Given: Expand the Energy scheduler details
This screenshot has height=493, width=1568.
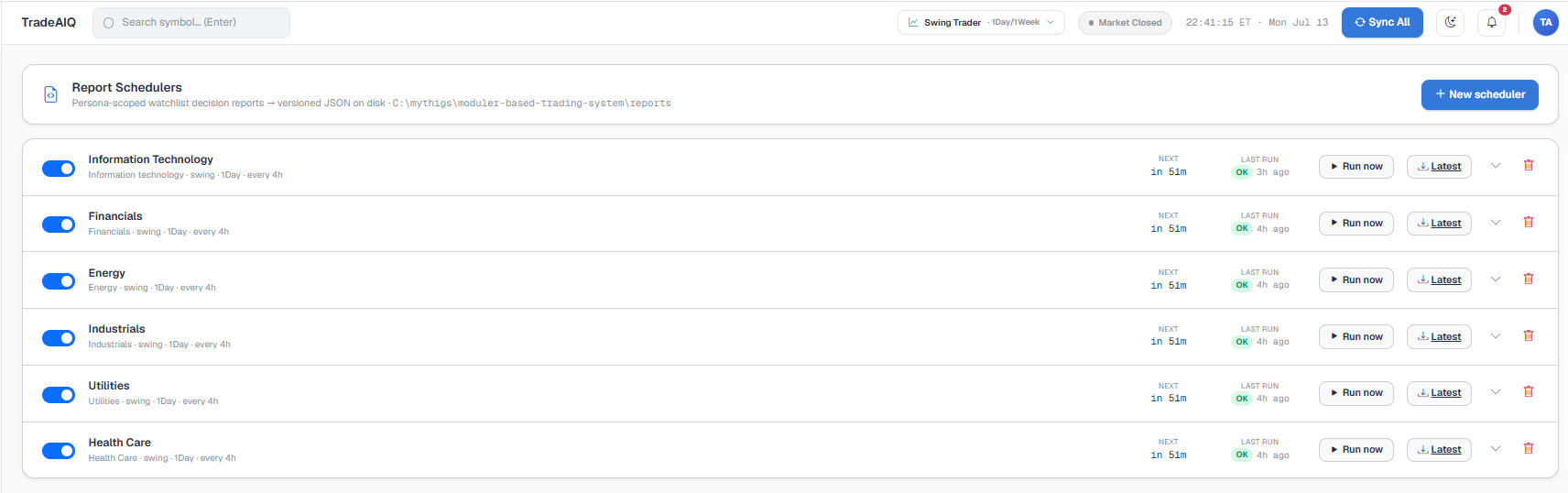Looking at the screenshot, I should pos(1496,279).
